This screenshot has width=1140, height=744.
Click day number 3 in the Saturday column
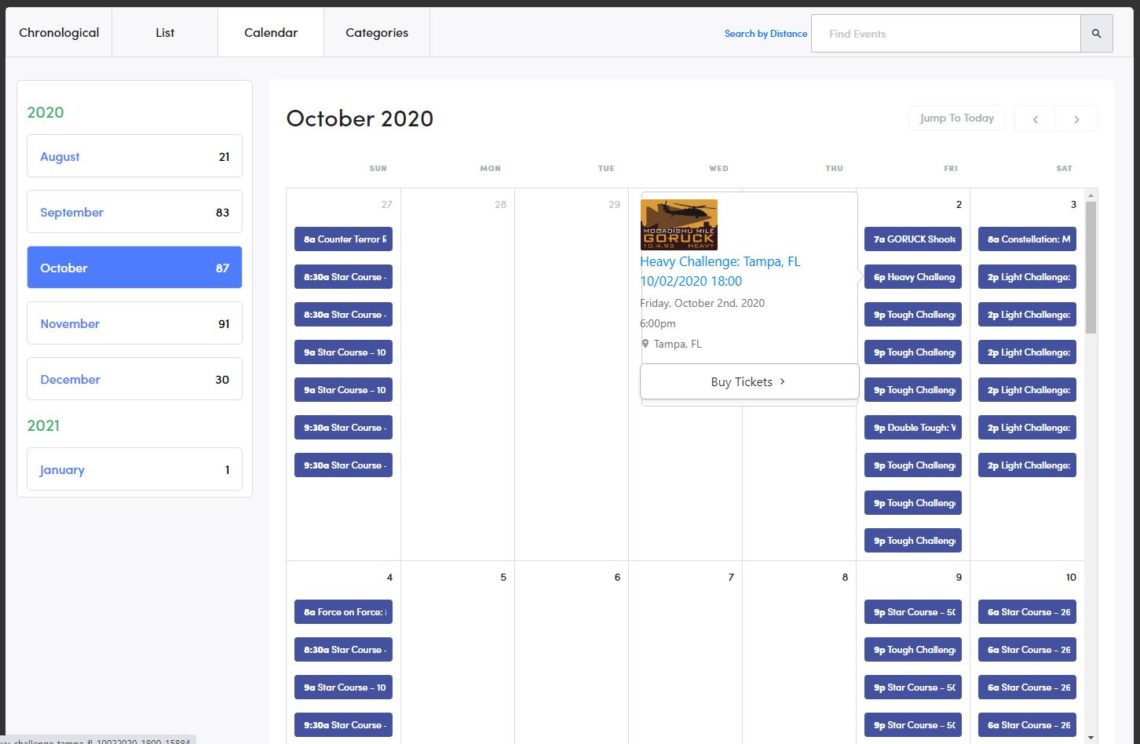pos(1073,204)
